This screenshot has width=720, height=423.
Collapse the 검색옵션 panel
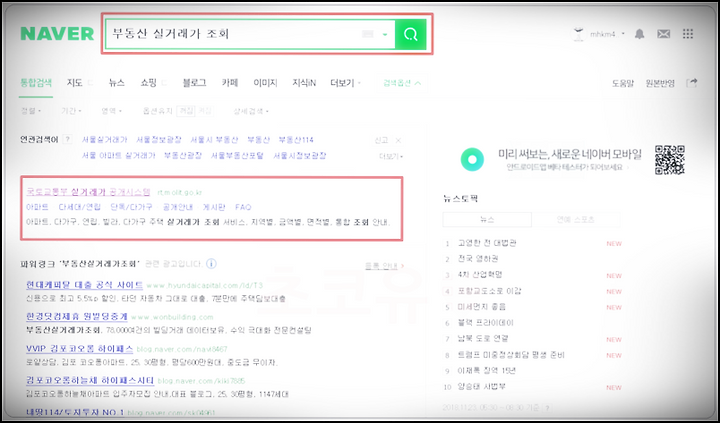coord(402,83)
